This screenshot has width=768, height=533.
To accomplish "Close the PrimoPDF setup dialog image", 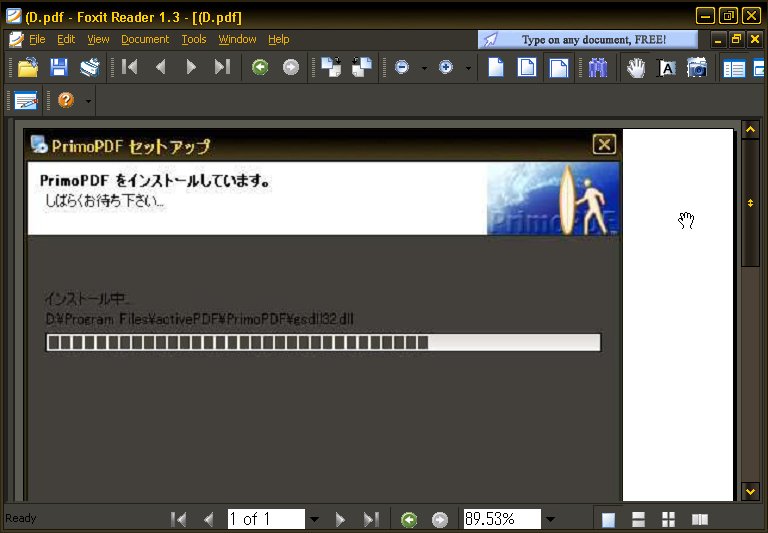I will [604, 145].
